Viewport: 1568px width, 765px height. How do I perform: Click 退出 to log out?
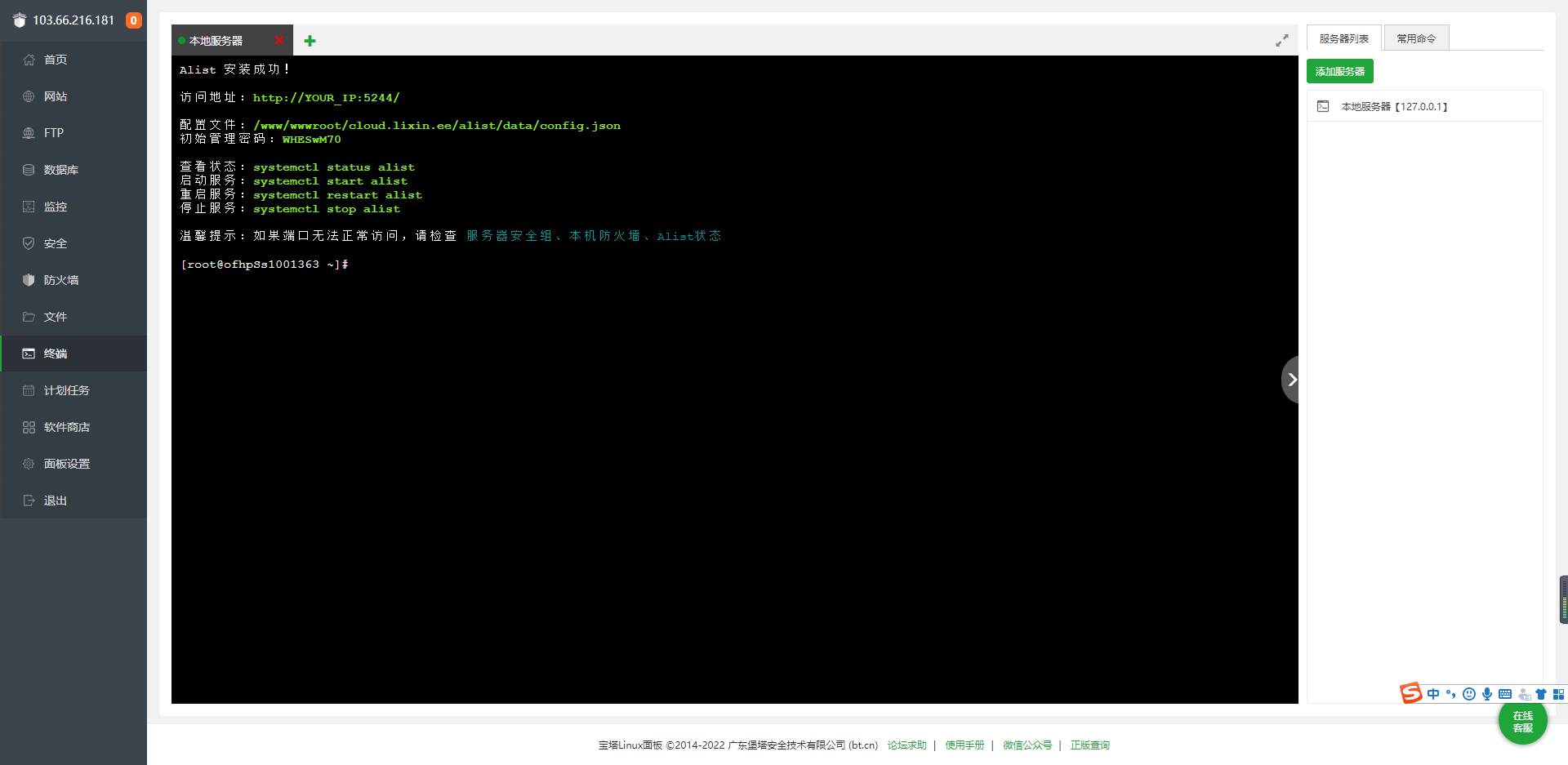click(73, 500)
